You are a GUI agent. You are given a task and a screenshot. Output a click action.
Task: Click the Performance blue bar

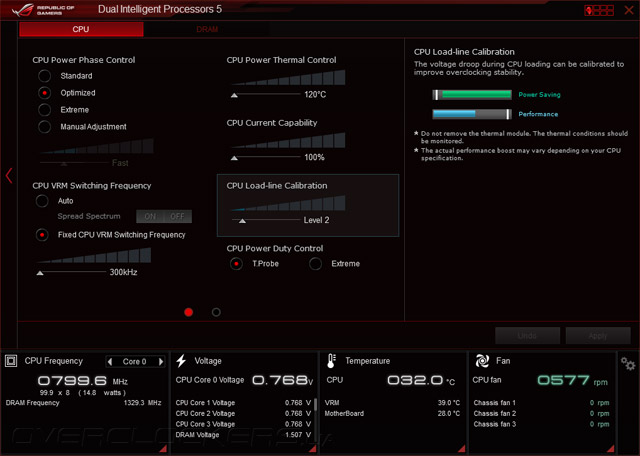[472, 114]
